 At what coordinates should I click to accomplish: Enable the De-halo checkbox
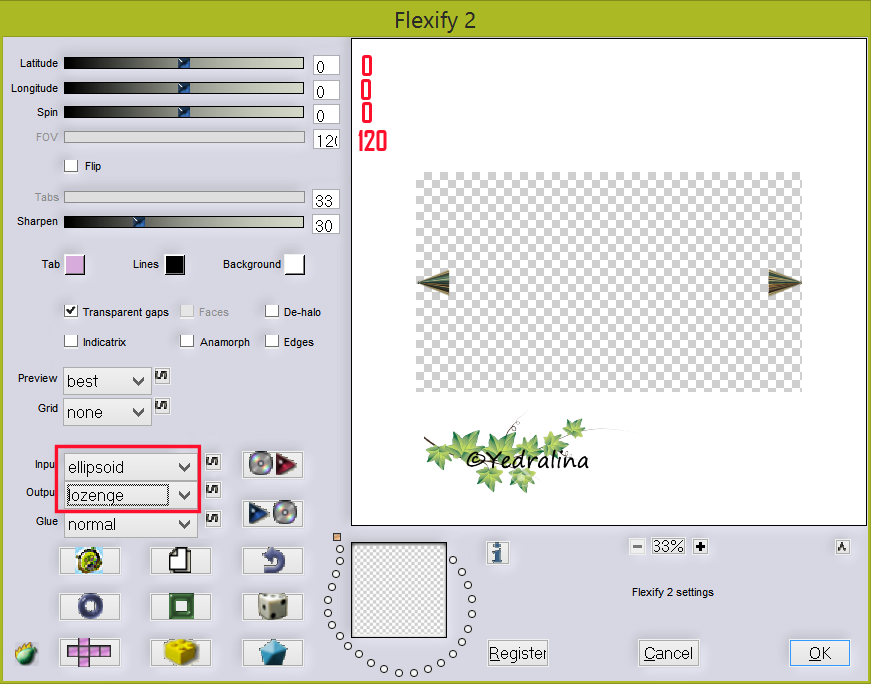click(272, 311)
